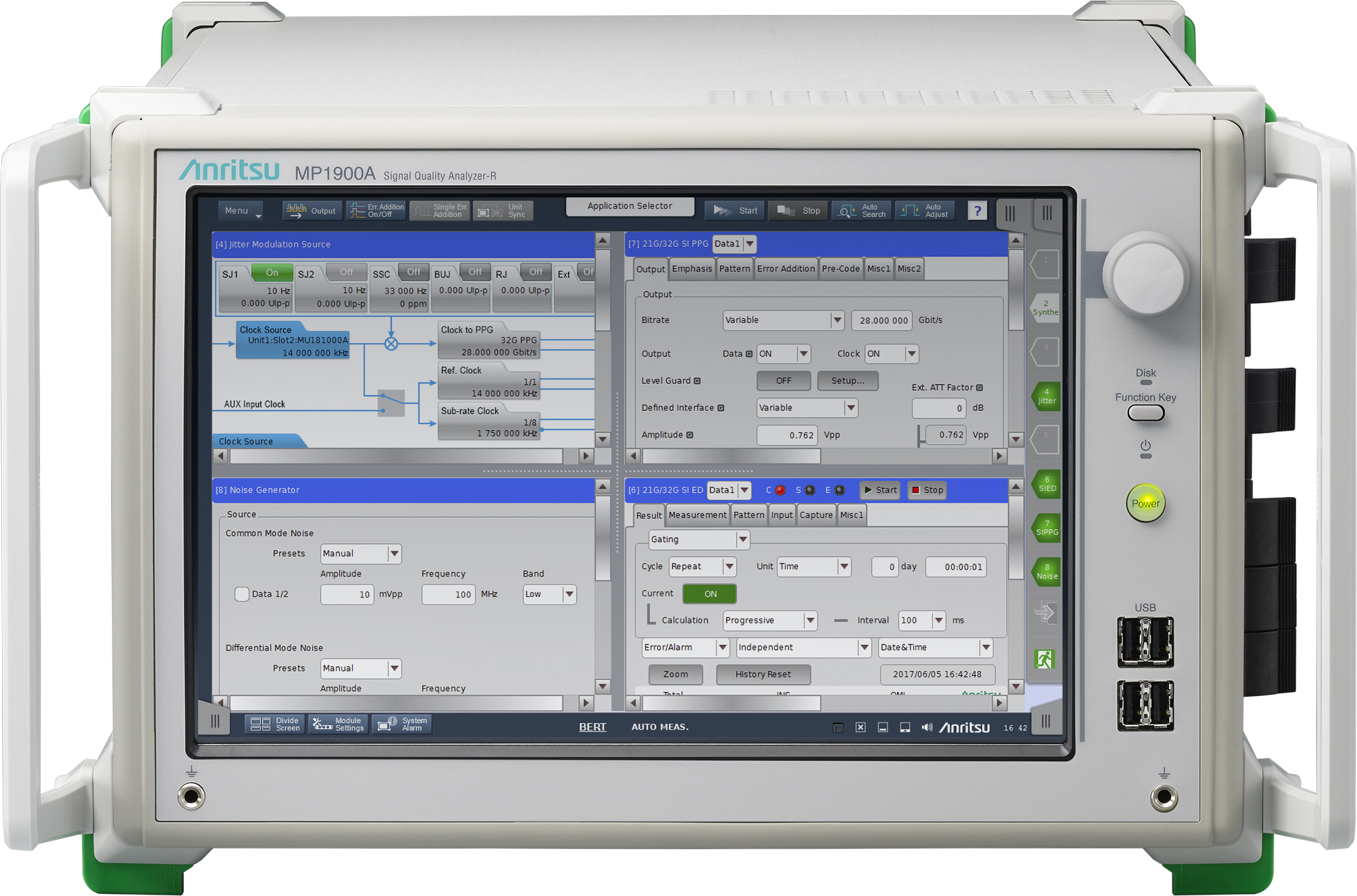Image resolution: width=1357 pixels, height=896 pixels.
Task: Toggle the Current ON control in SI ED
Action: pyautogui.click(x=709, y=593)
